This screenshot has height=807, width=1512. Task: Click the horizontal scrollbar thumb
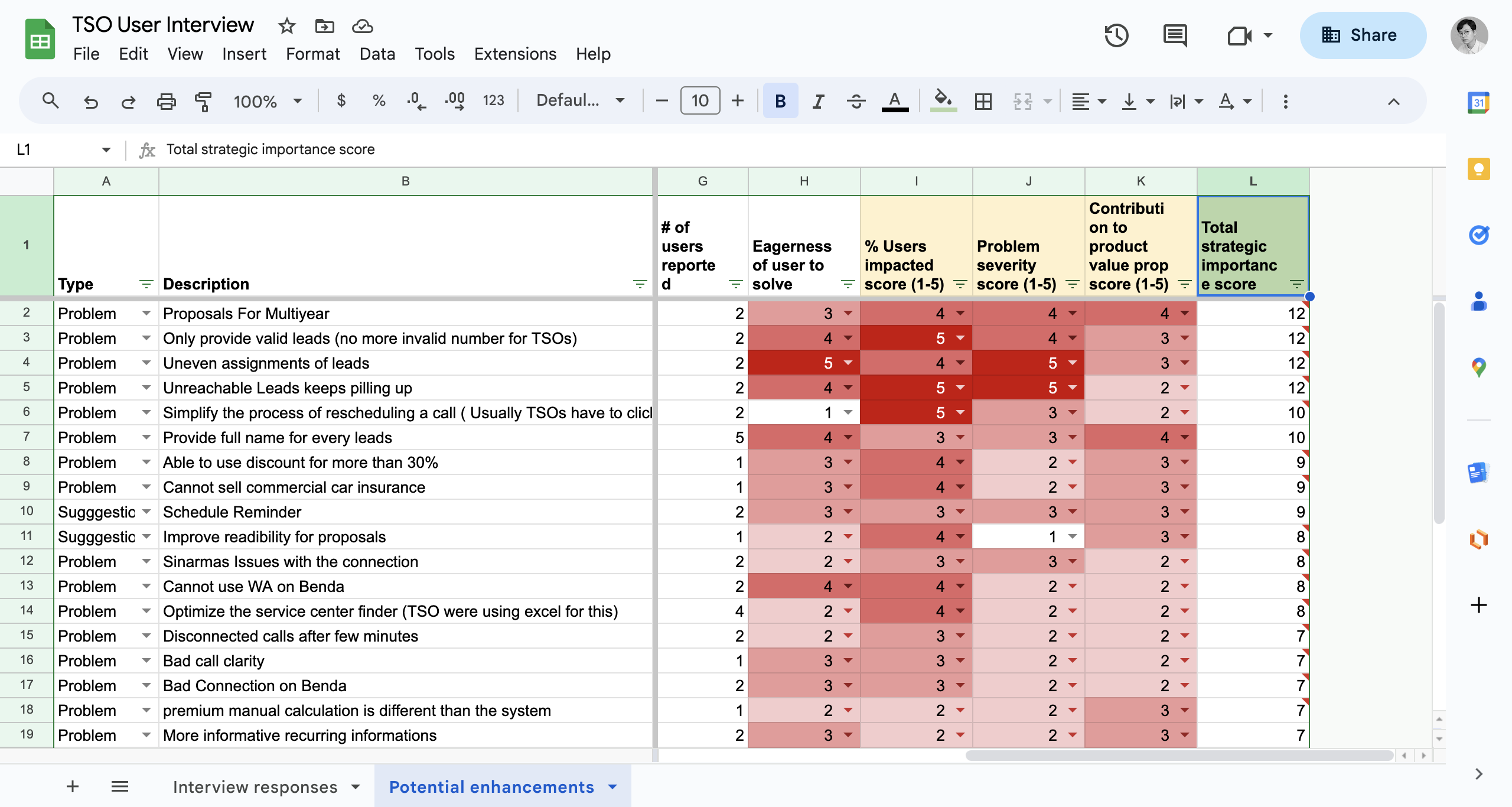coord(1179,756)
